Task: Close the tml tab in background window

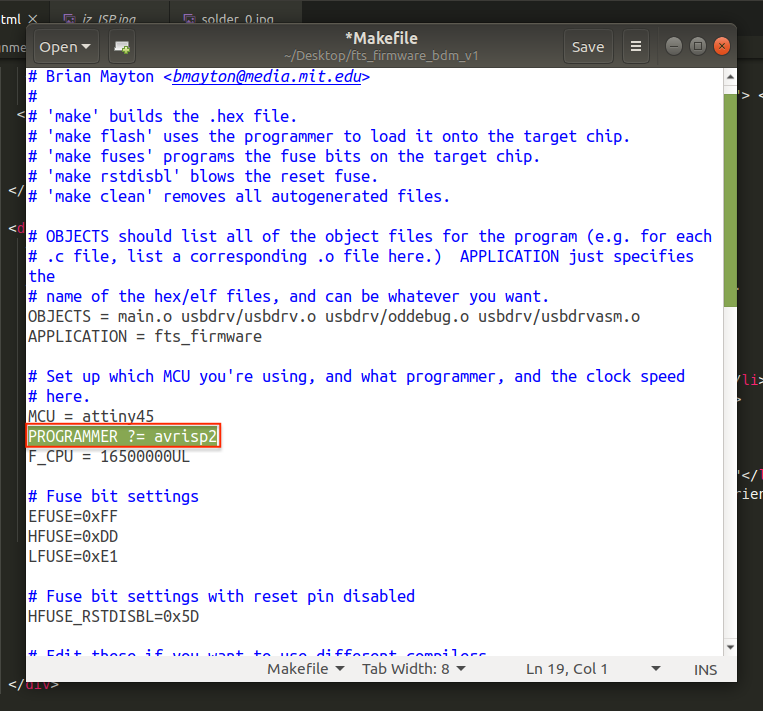Action: (x=33, y=19)
